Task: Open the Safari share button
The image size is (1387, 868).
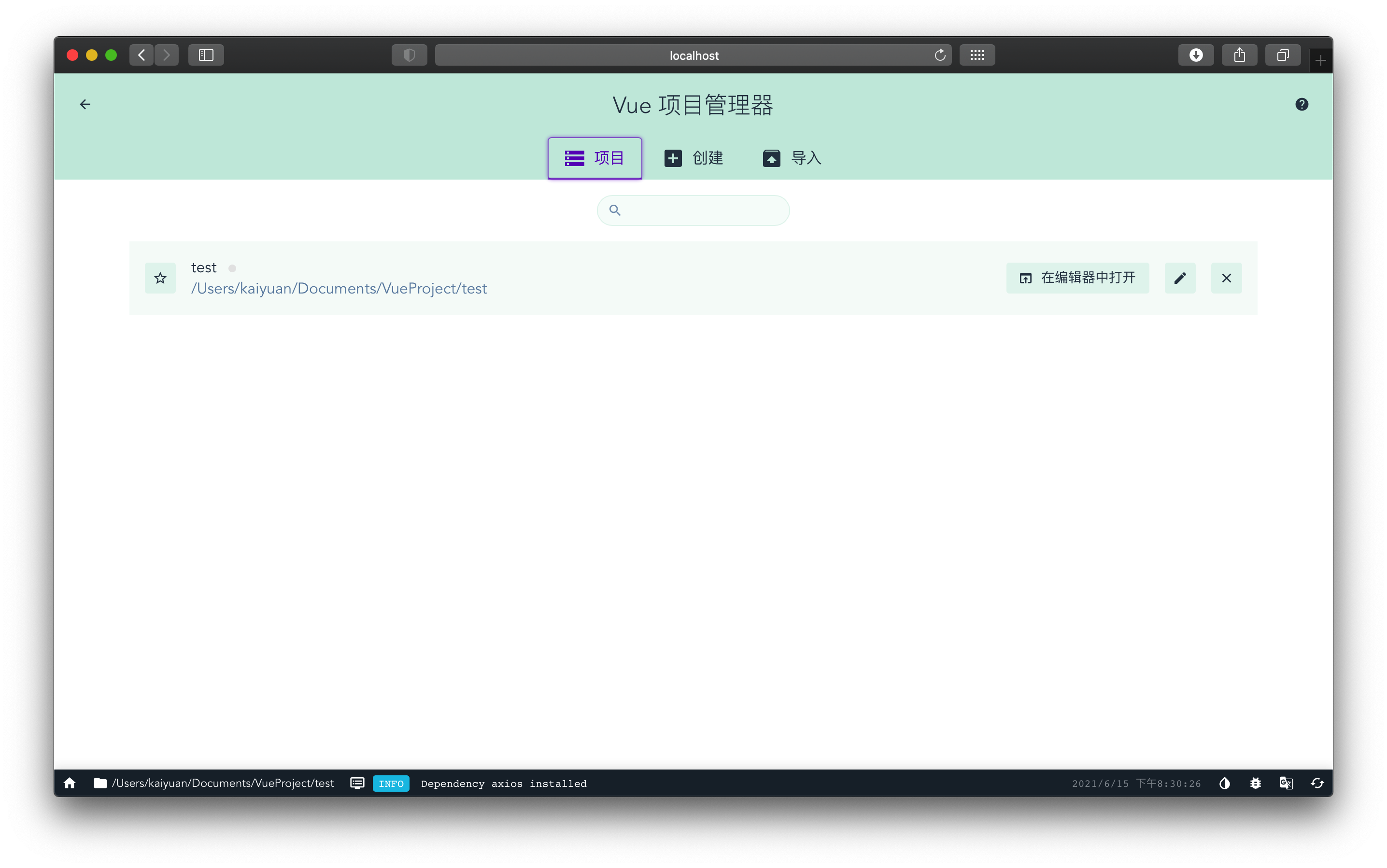Action: click(x=1239, y=55)
